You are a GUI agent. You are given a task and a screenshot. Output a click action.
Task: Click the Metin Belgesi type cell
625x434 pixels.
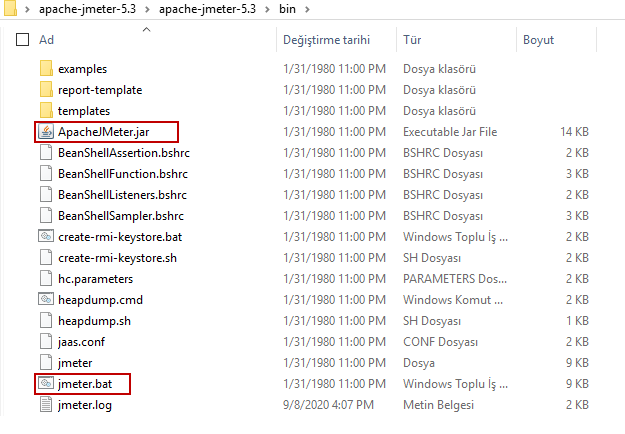point(438,405)
